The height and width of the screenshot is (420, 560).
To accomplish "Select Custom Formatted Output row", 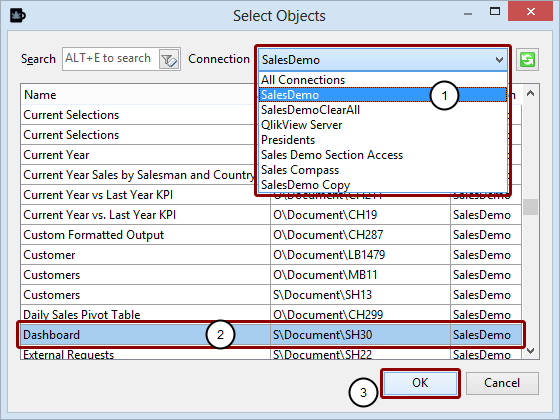I will point(271,235).
